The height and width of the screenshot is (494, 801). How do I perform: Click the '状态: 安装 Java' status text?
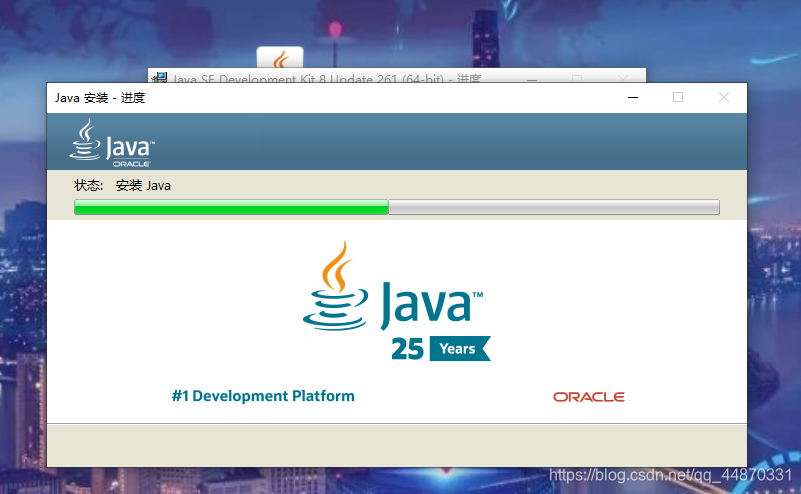pyautogui.click(x=122, y=185)
